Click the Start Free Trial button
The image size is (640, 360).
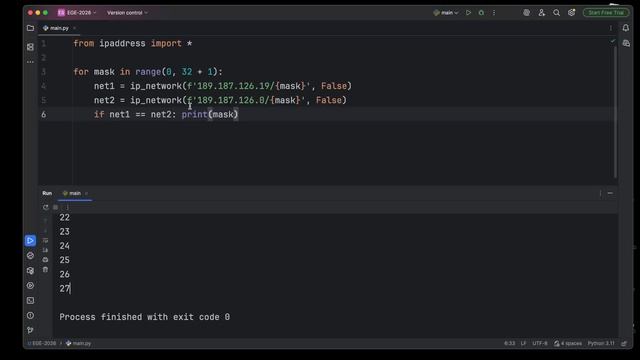(606, 13)
